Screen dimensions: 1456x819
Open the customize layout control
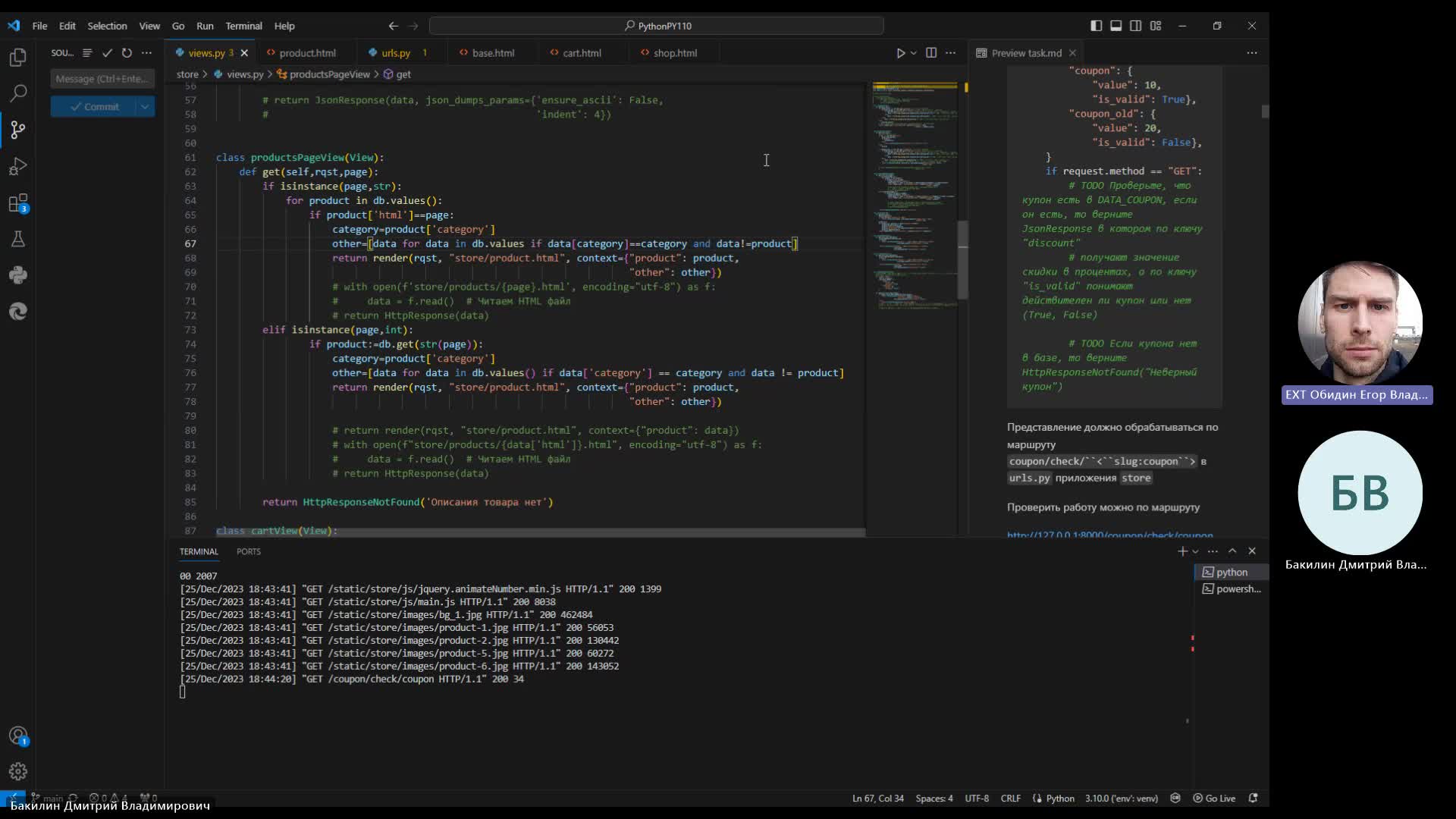tap(1156, 26)
